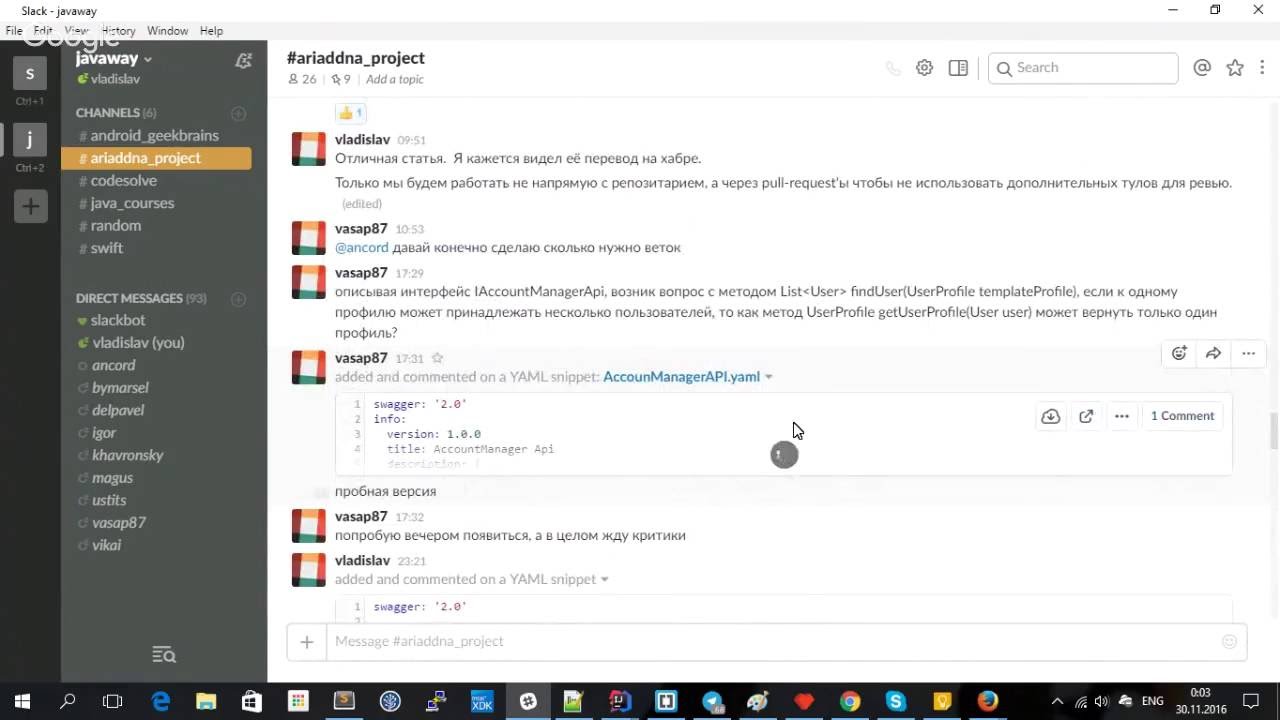Add a new workspace with plus button

click(x=30, y=207)
